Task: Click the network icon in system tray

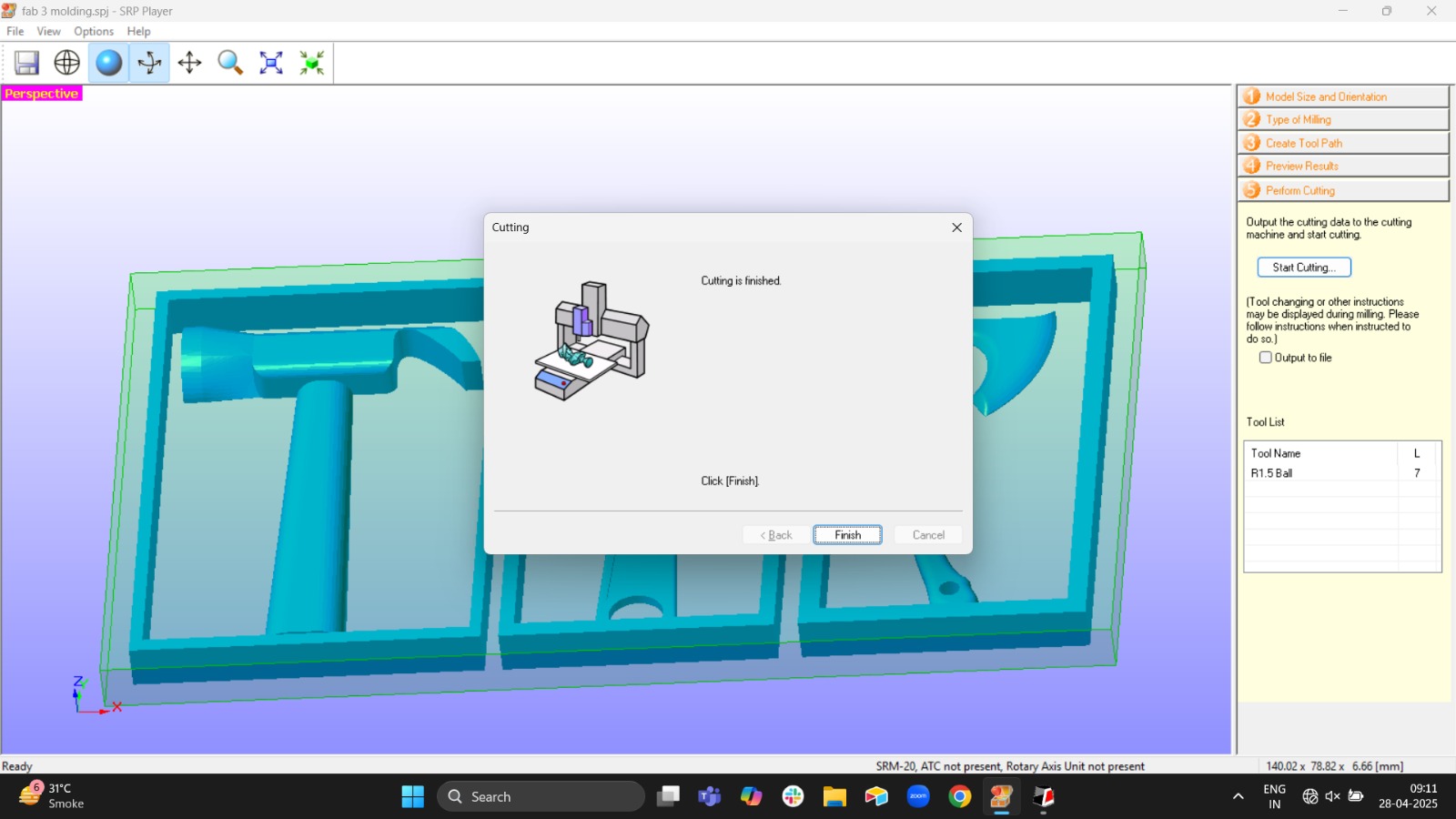Action: coord(1309,796)
